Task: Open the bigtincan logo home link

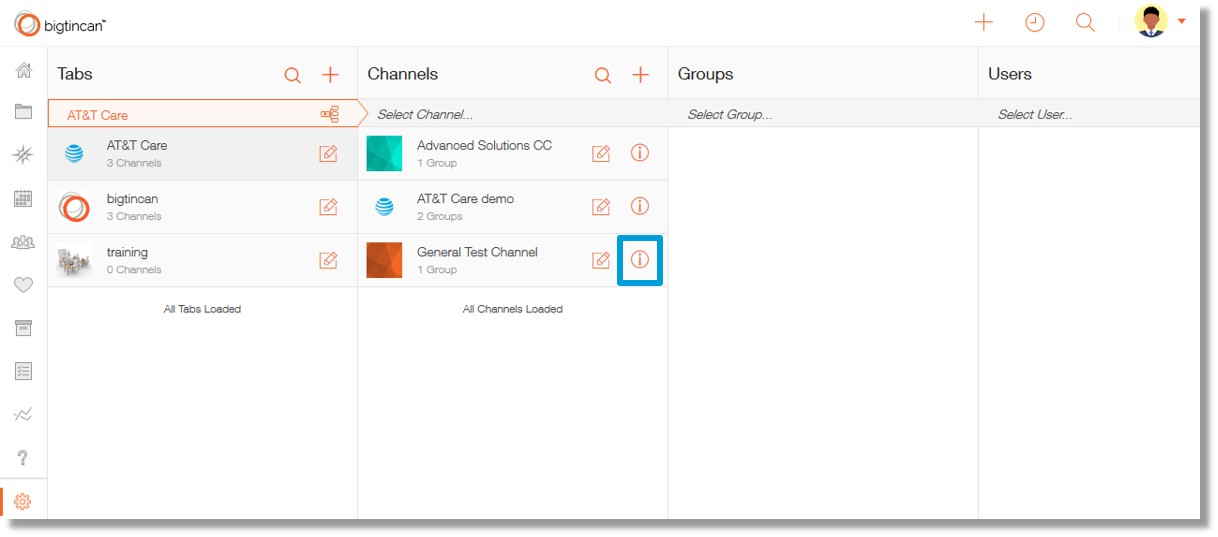Action: 60,23
